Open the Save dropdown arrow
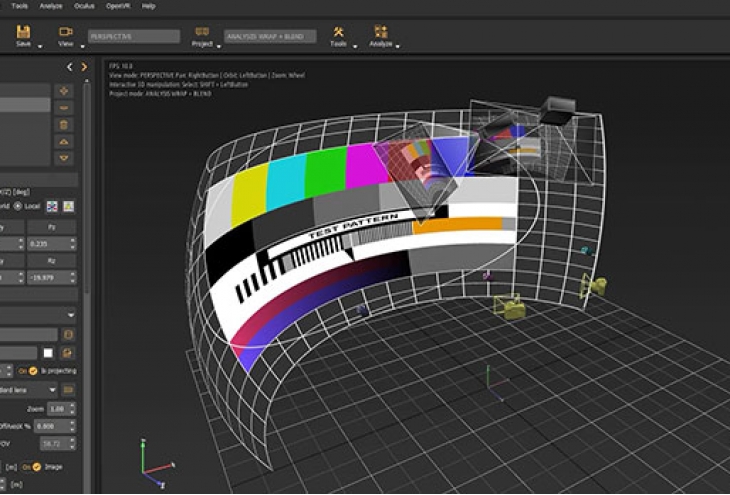Viewport: 730px width, 495px height. (40, 46)
